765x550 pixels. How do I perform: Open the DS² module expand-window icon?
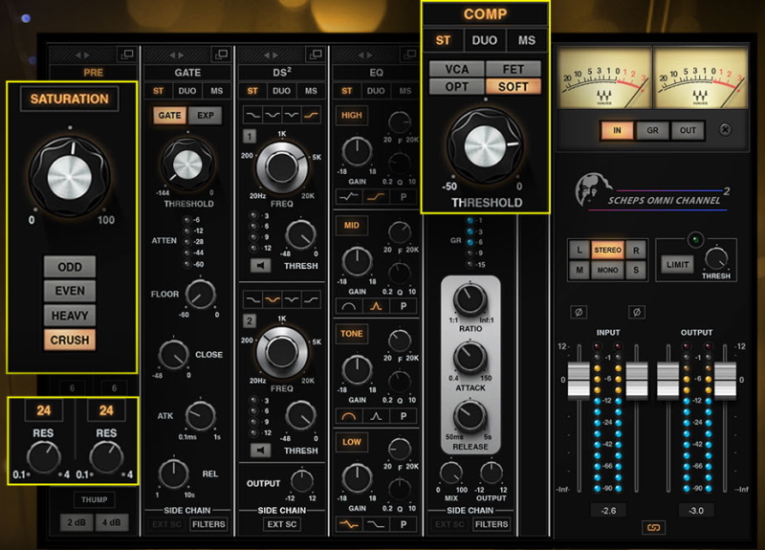[316, 54]
